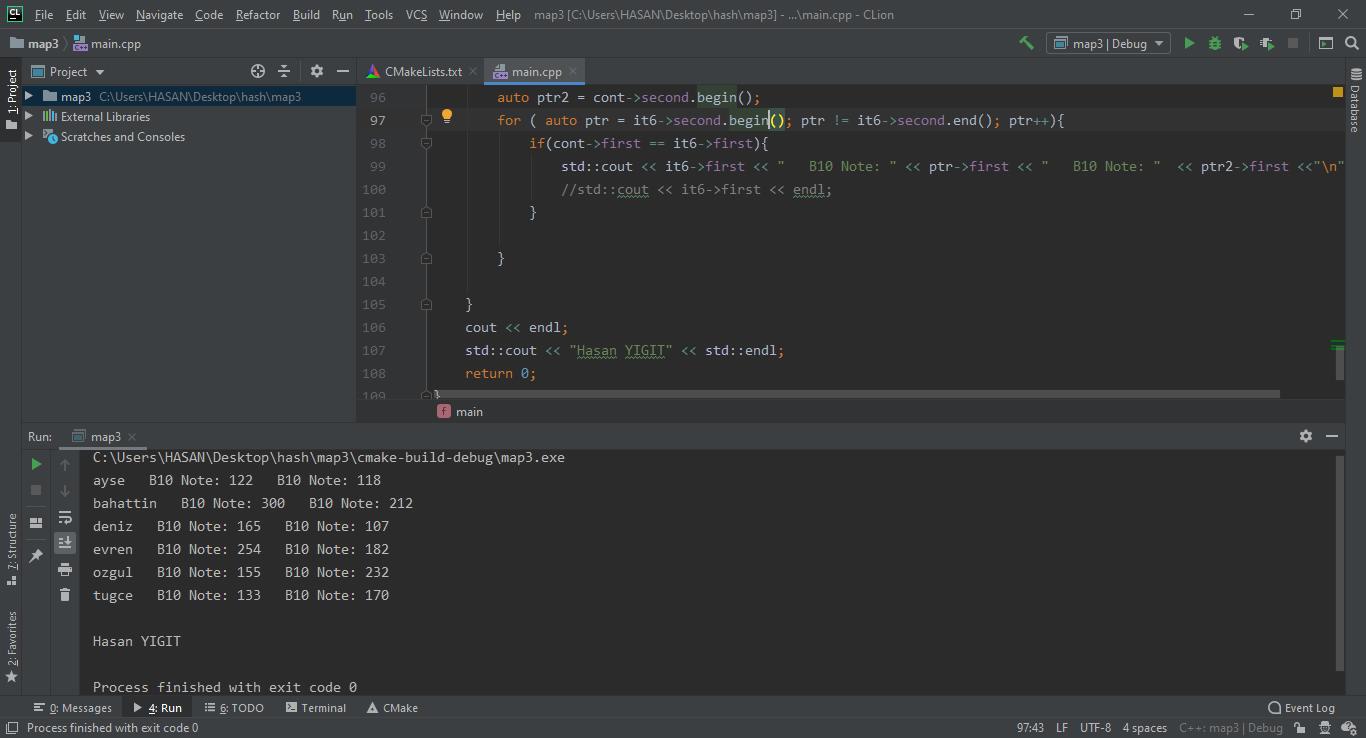The width and height of the screenshot is (1366, 738).
Task: Open Run tool window settings gear
Action: (1305, 436)
